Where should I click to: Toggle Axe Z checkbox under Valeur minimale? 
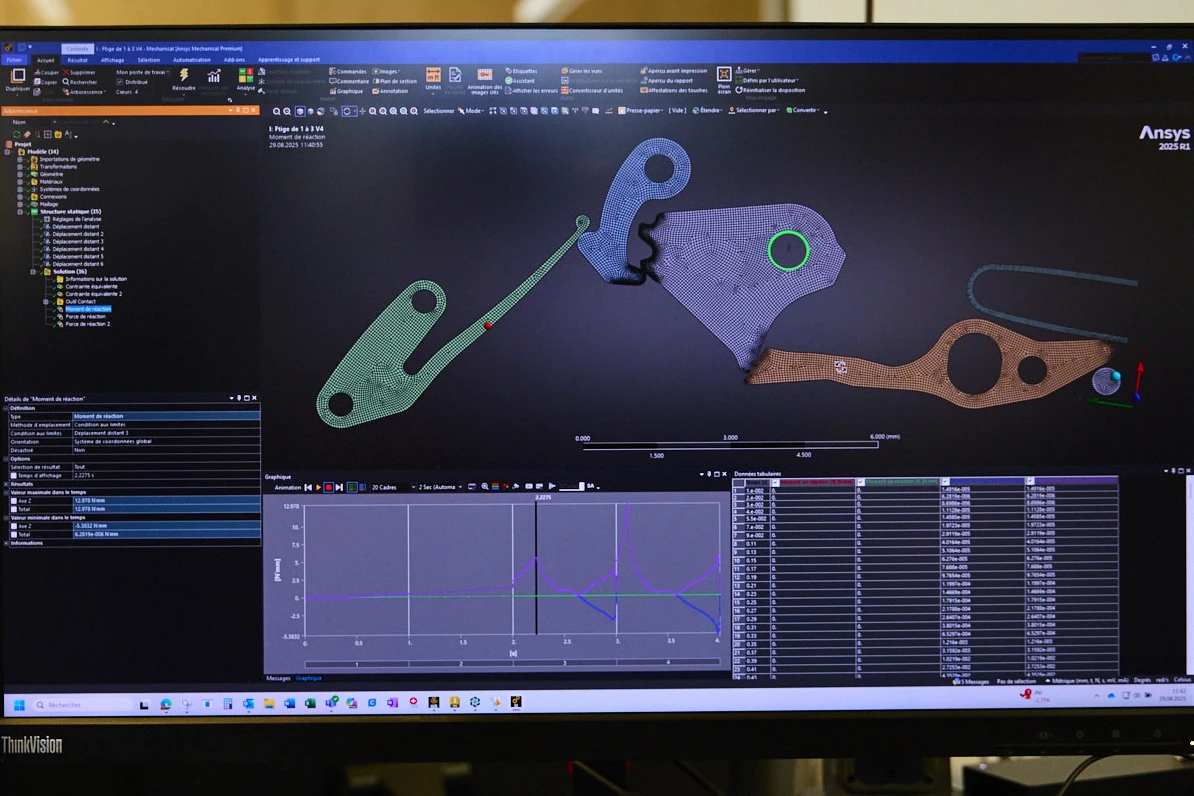tap(13, 526)
